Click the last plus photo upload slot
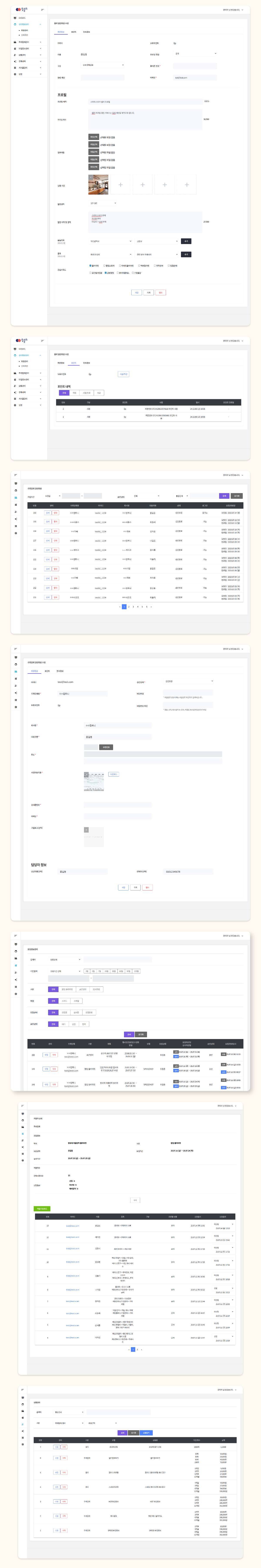261x1568 pixels. coord(187,185)
